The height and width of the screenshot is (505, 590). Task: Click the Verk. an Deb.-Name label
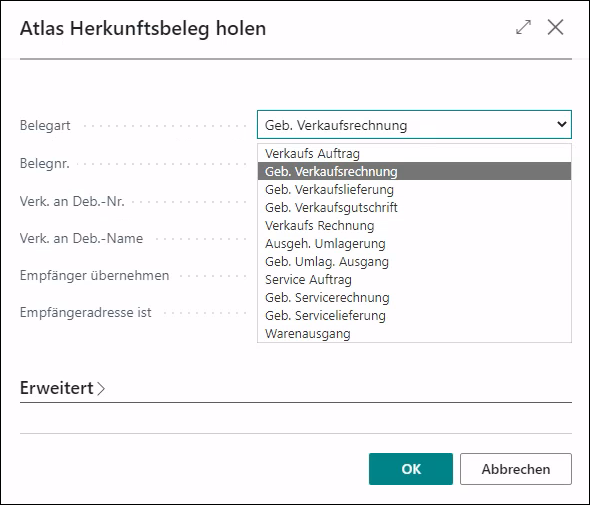click(x=81, y=238)
